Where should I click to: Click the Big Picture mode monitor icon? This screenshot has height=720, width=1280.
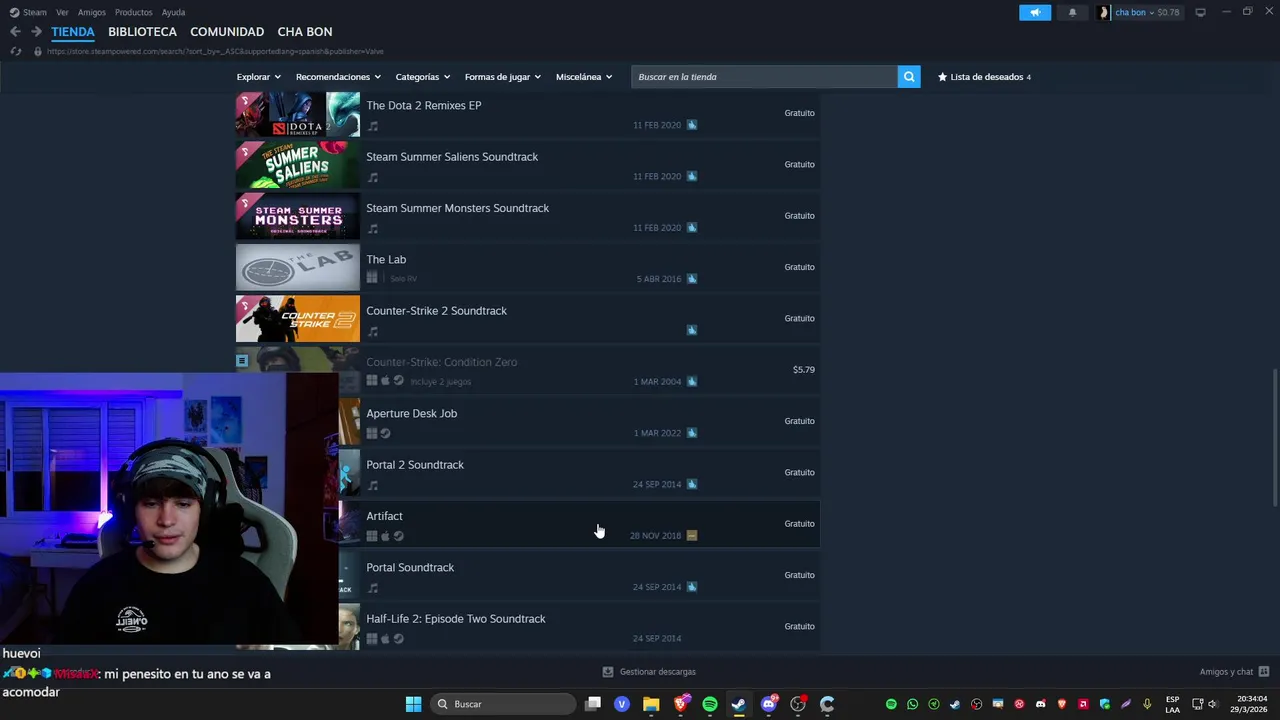coord(1200,12)
